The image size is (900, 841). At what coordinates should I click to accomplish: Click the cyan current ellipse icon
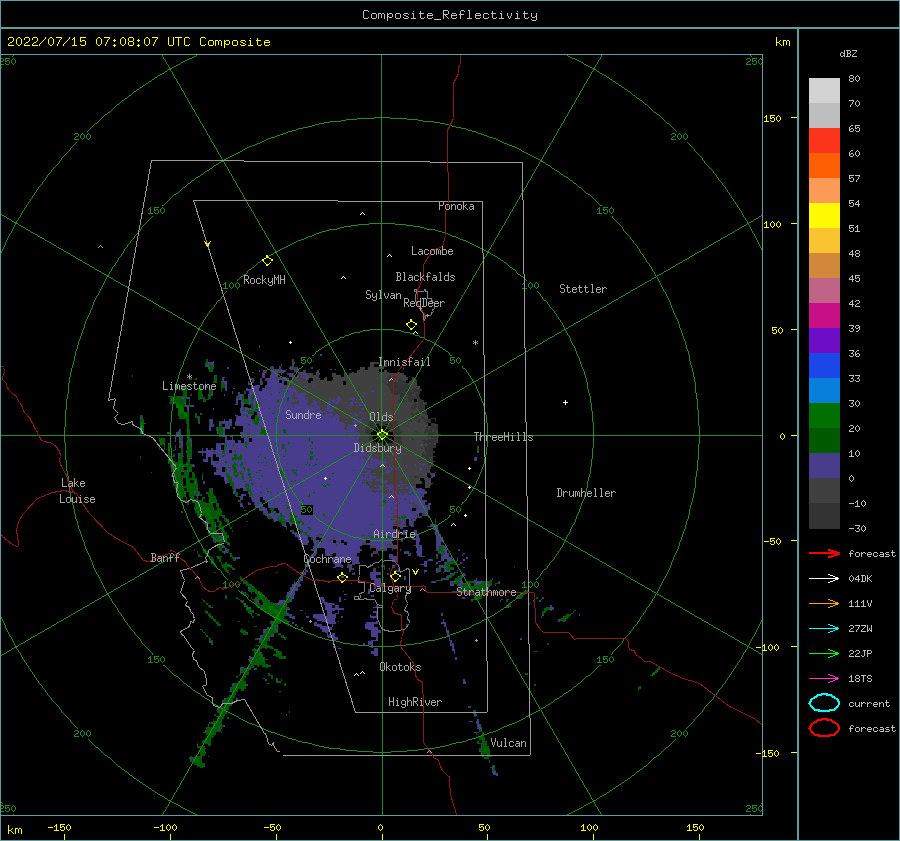tap(824, 703)
